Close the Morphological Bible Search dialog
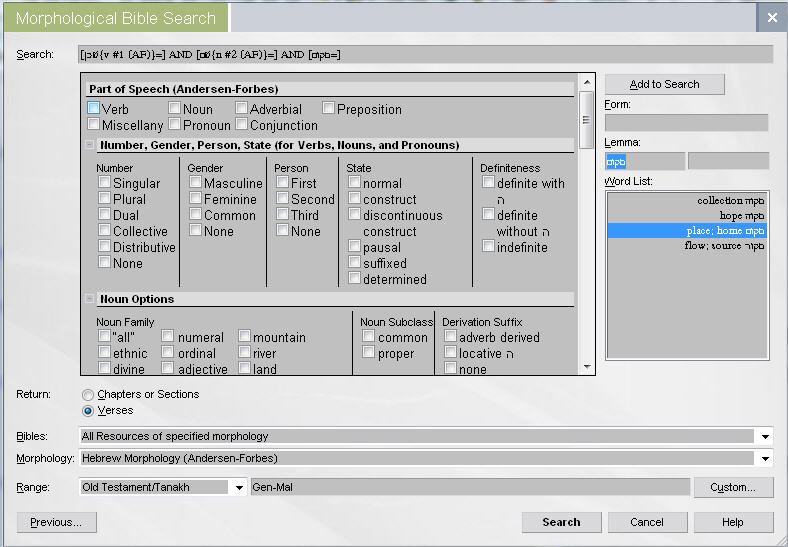Image resolution: width=788 pixels, height=547 pixels. [x=772, y=18]
